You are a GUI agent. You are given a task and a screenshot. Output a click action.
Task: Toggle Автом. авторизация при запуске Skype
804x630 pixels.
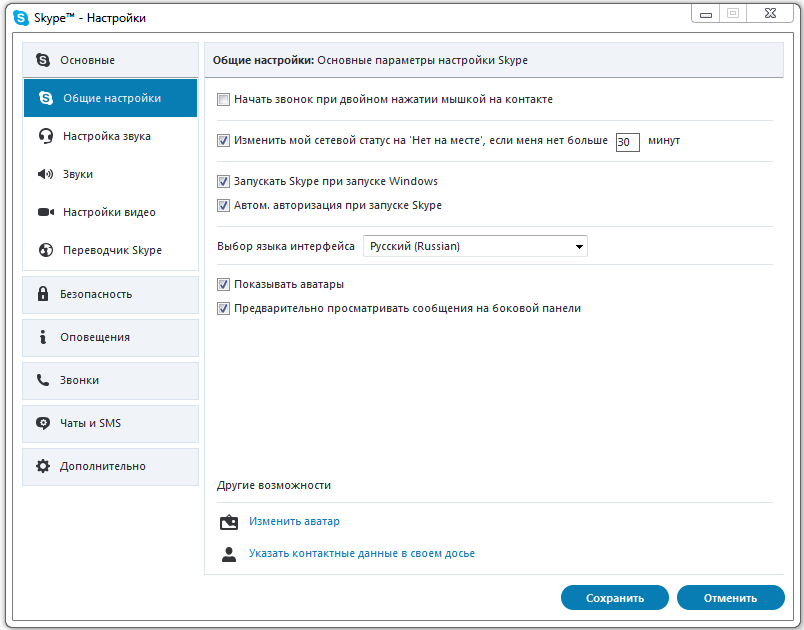pyautogui.click(x=223, y=206)
